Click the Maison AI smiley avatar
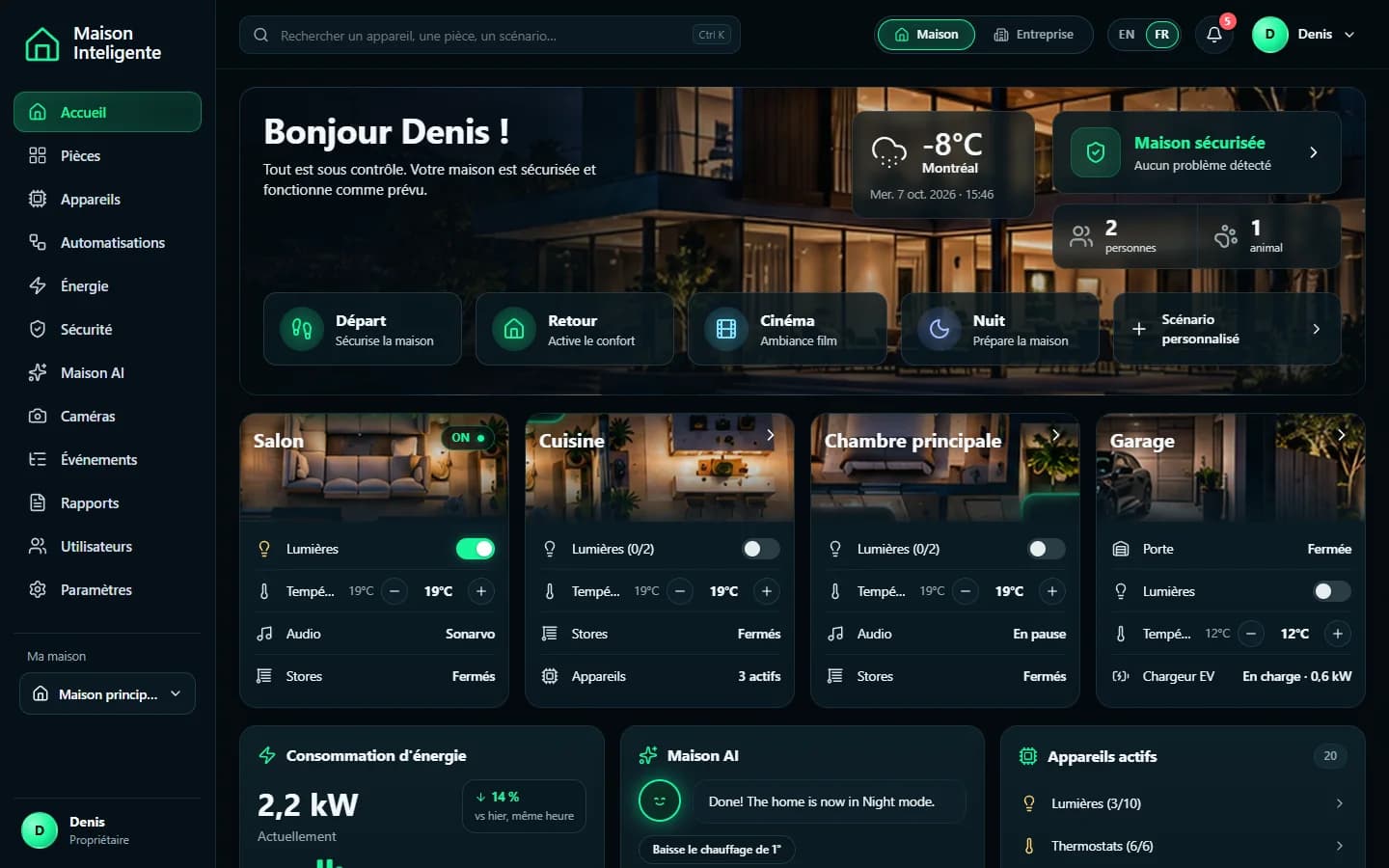 point(660,800)
